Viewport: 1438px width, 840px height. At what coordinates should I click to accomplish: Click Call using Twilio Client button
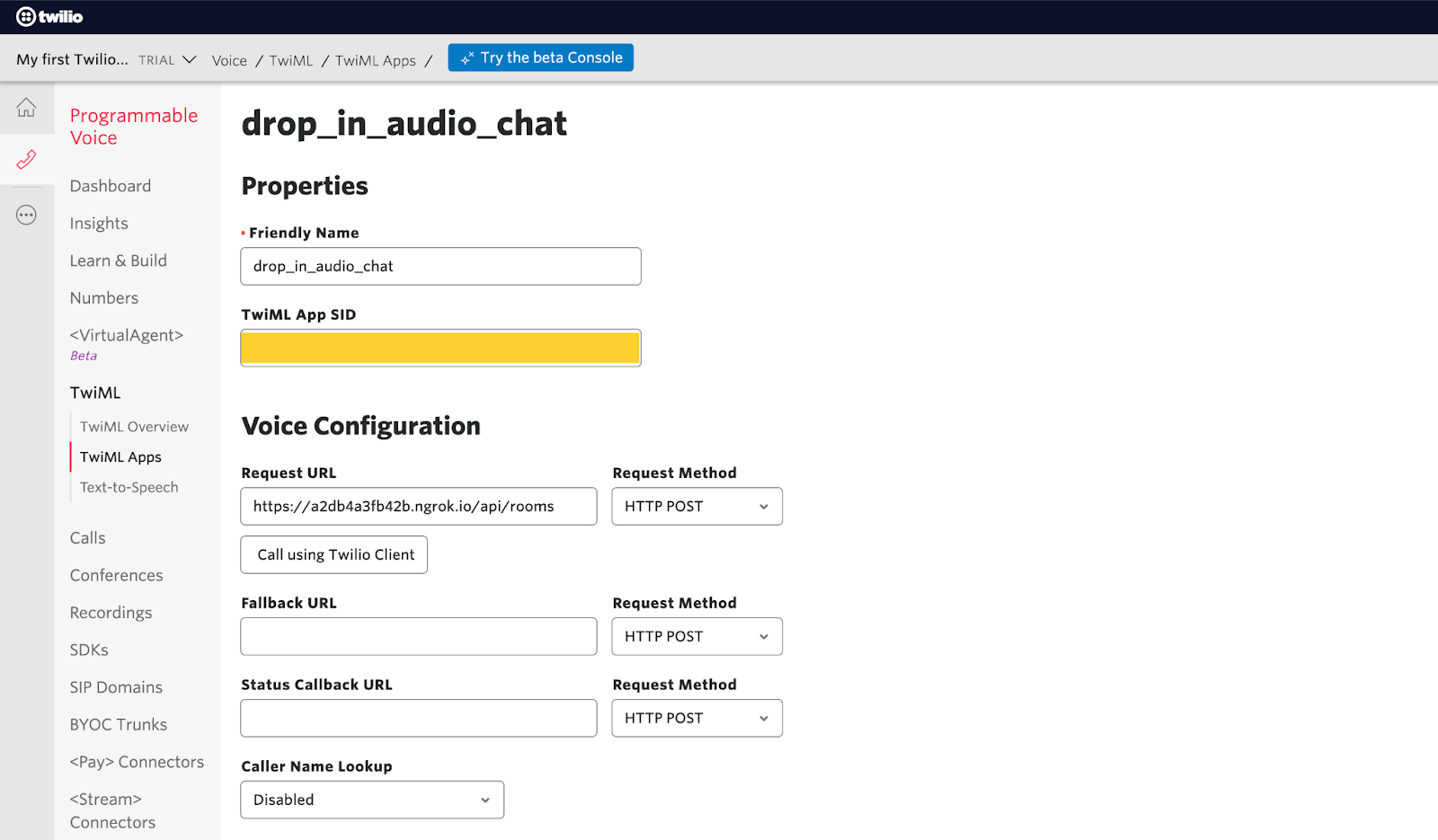click(x=334, y=555)
